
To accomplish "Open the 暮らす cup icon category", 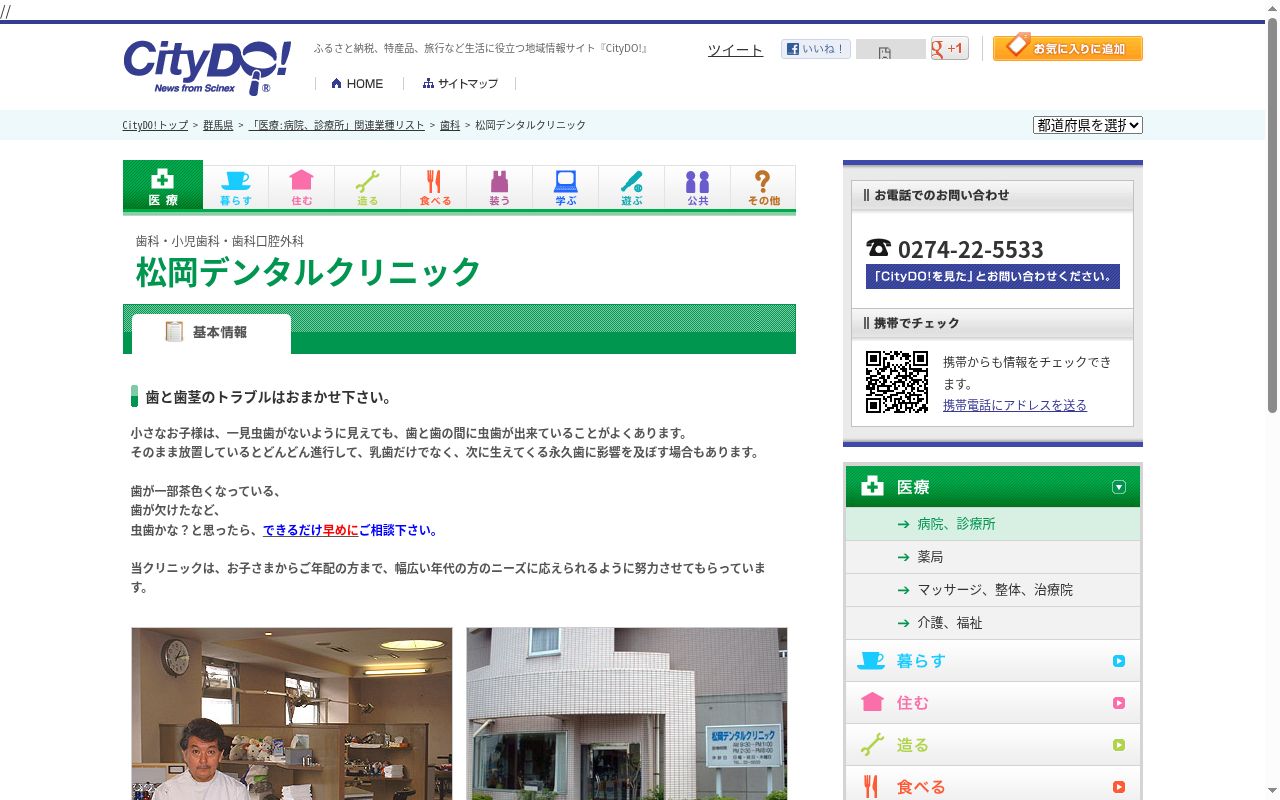I will (236, 187).
